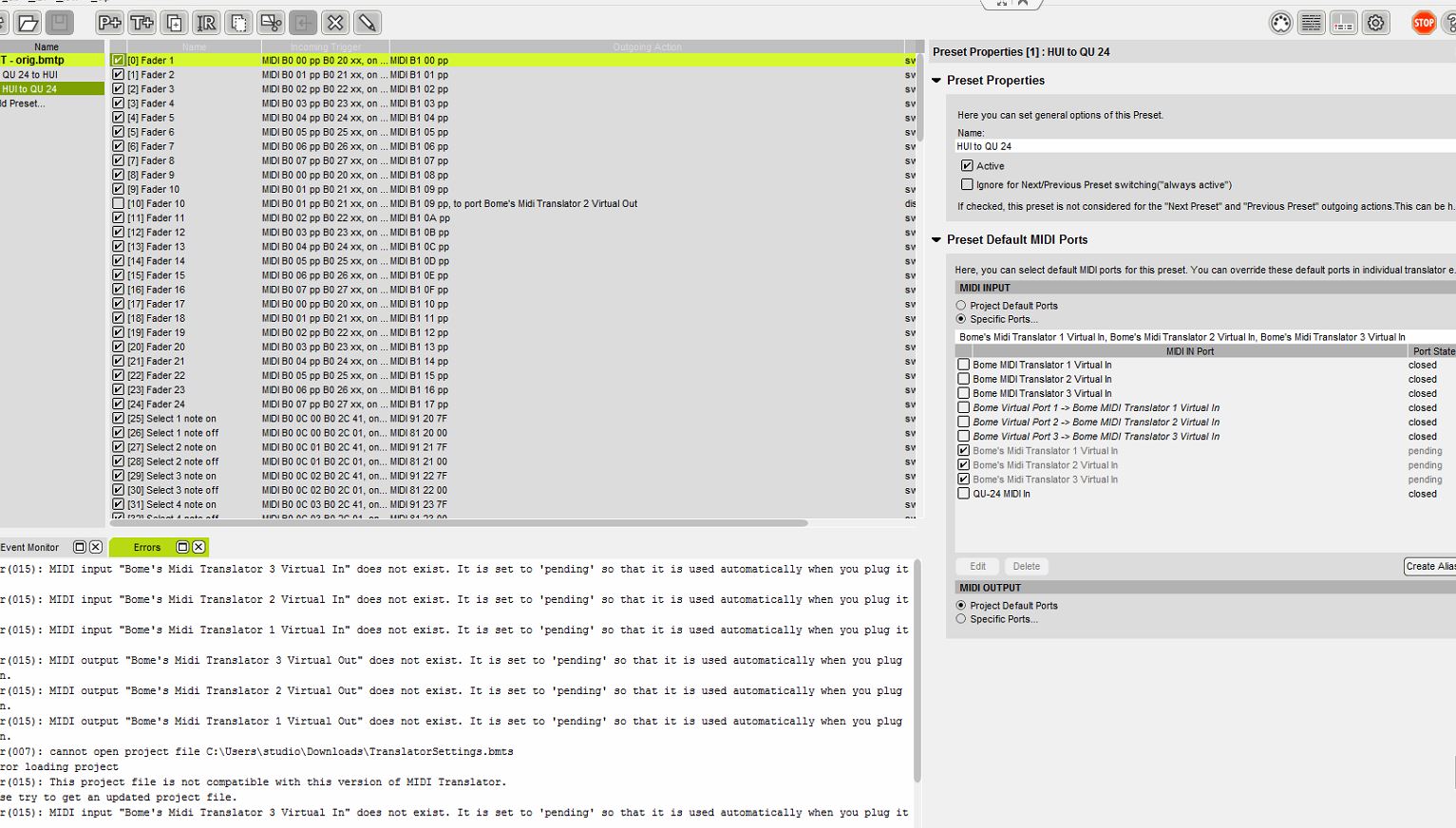Click the preset Name input field
1456x828 pixels.
click(x=1204, y=146)
